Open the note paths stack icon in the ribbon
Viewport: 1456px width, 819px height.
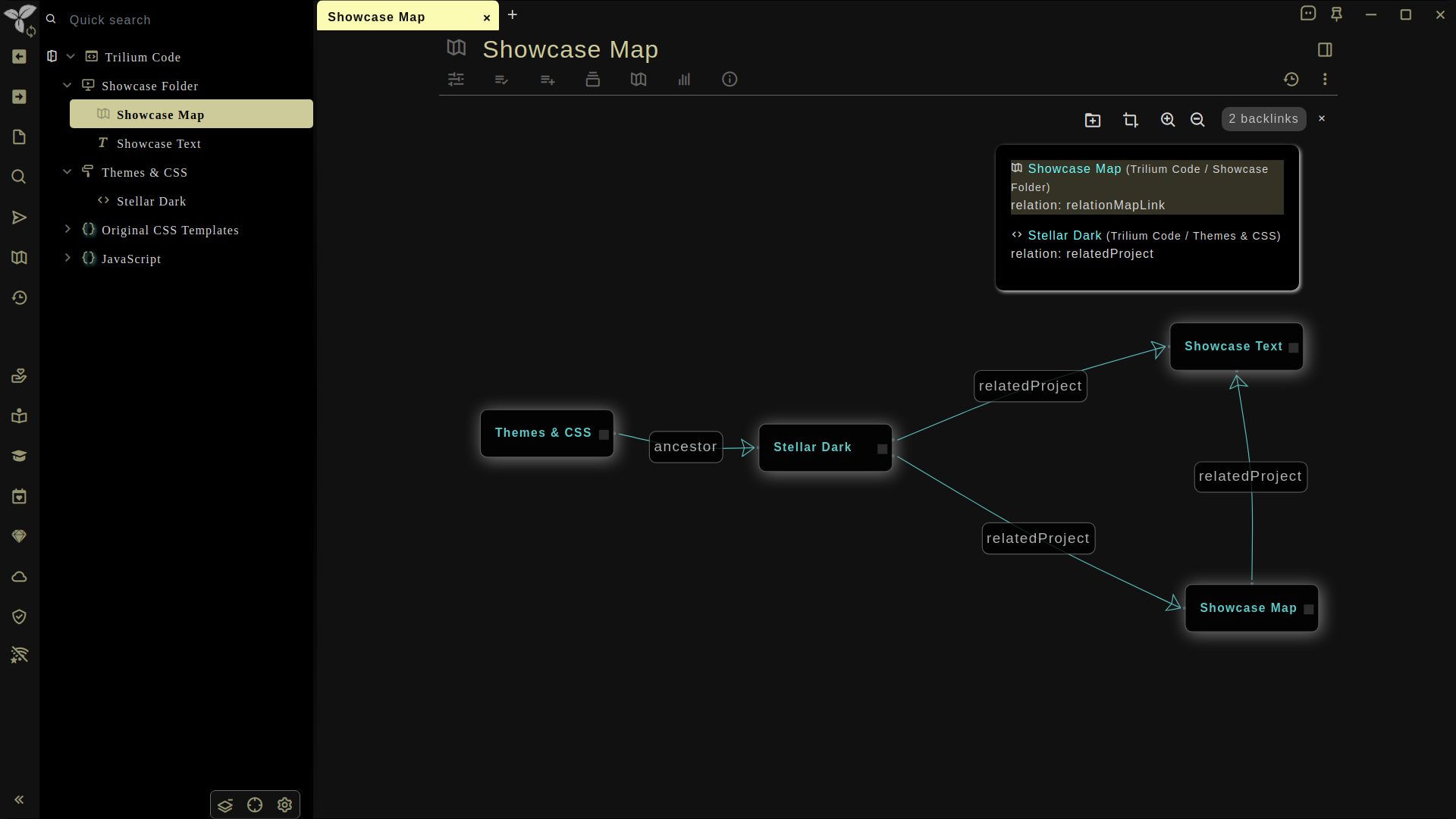(x=593, y=80)
